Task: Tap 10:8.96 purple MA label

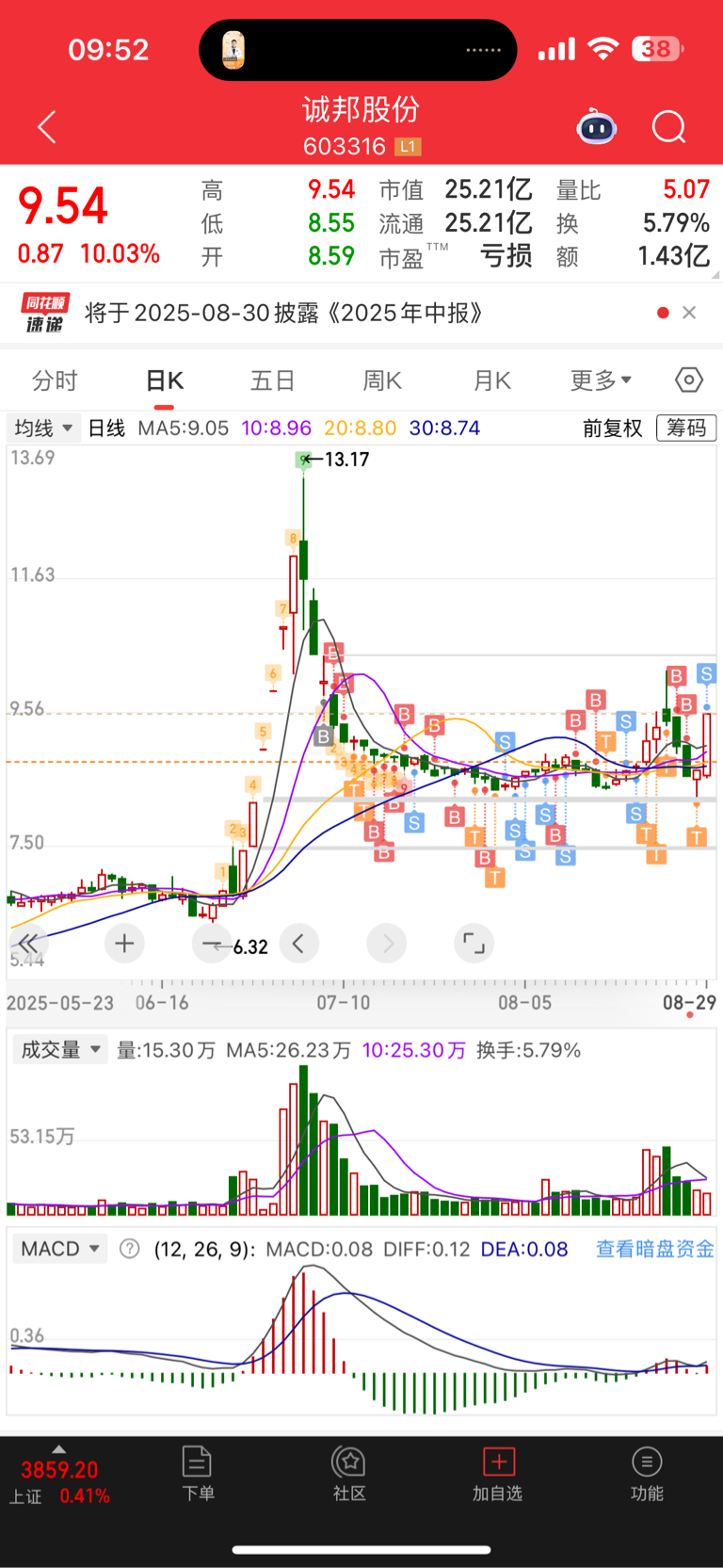Action: pos(276,428)
